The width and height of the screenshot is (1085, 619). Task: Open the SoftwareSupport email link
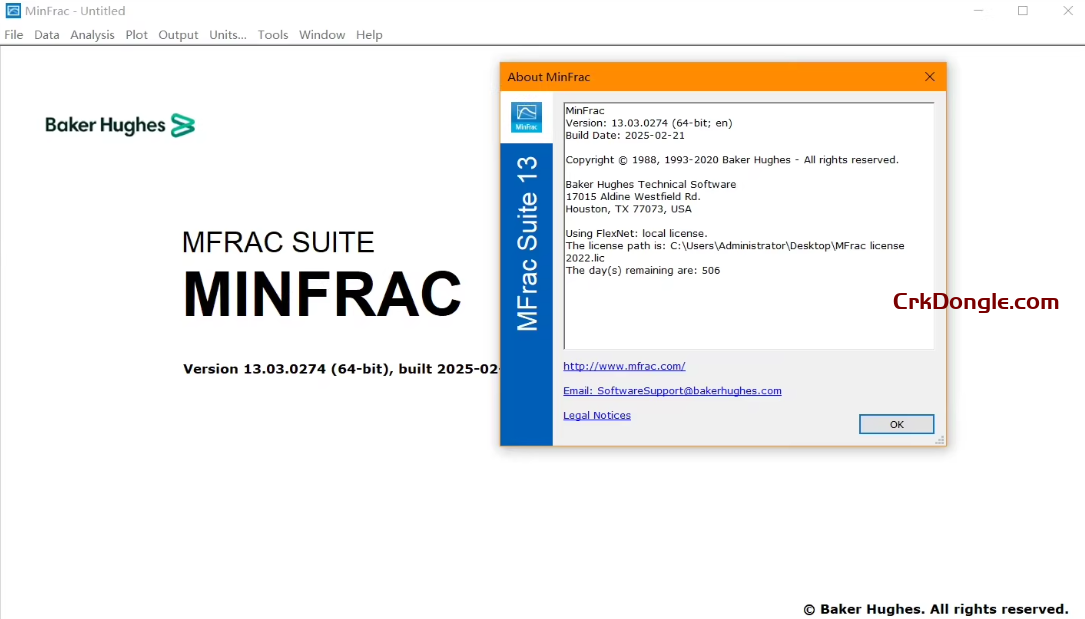[x=672, y=390]
